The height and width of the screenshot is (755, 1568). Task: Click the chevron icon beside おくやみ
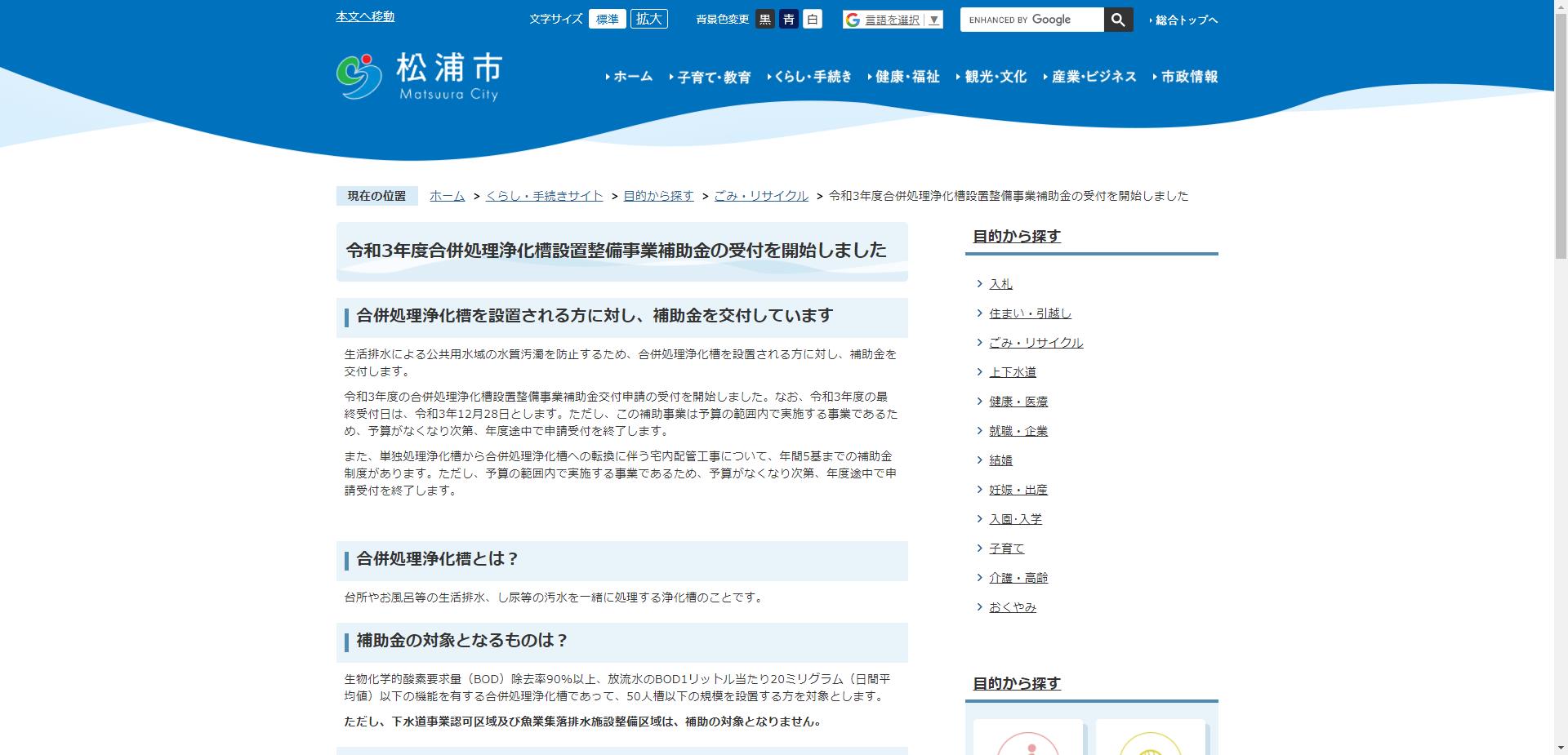click(978, 606)
